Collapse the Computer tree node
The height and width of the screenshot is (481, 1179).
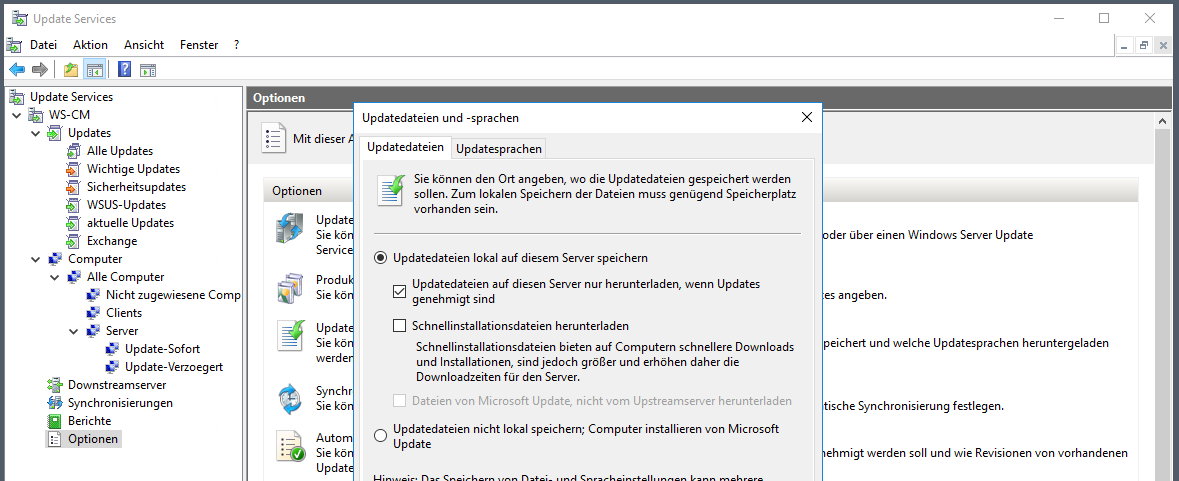click(x=35, y=259)
